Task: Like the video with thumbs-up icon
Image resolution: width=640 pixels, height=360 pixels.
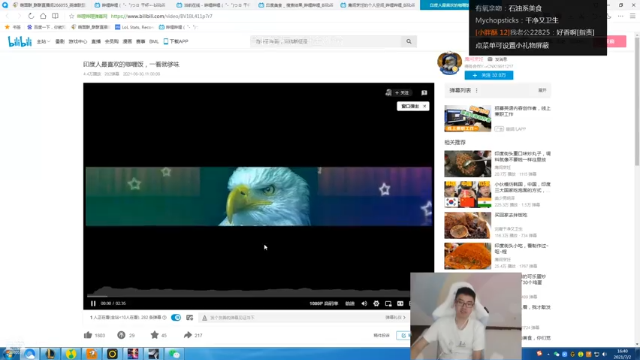Action: (x=88, y=335)
